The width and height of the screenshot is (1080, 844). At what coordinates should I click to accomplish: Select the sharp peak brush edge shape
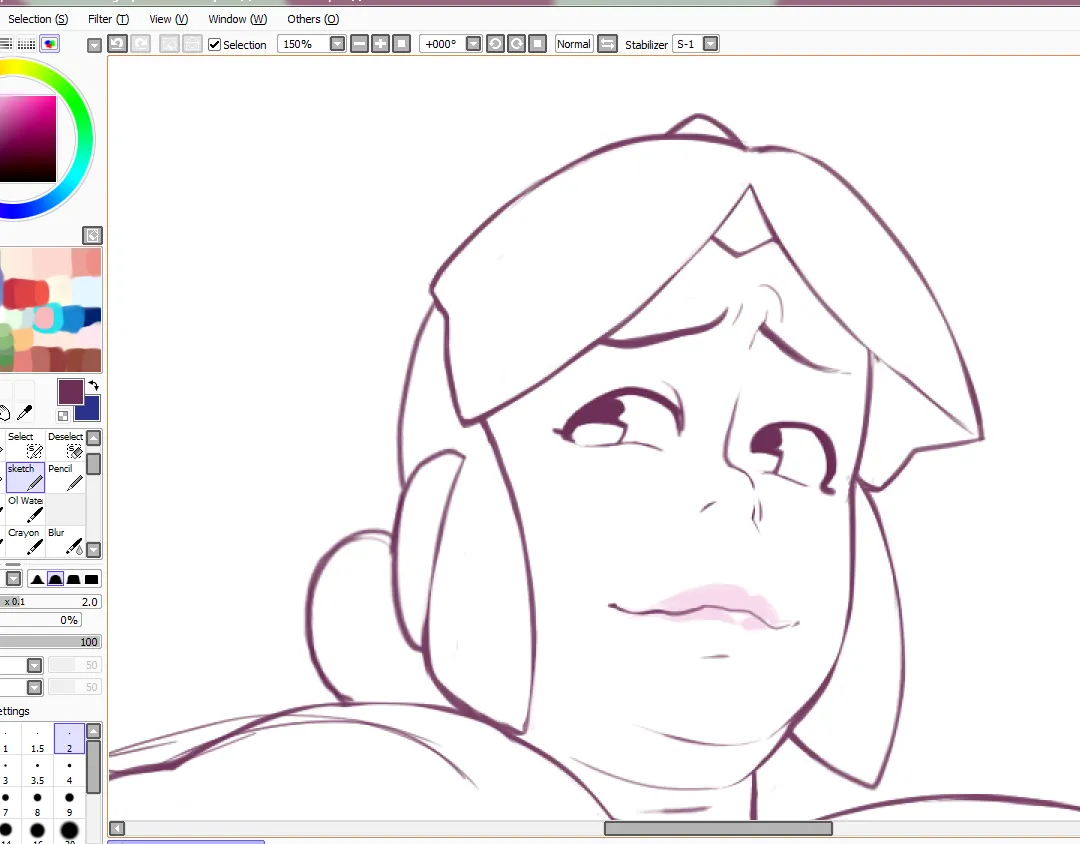(x=37, y=579)
